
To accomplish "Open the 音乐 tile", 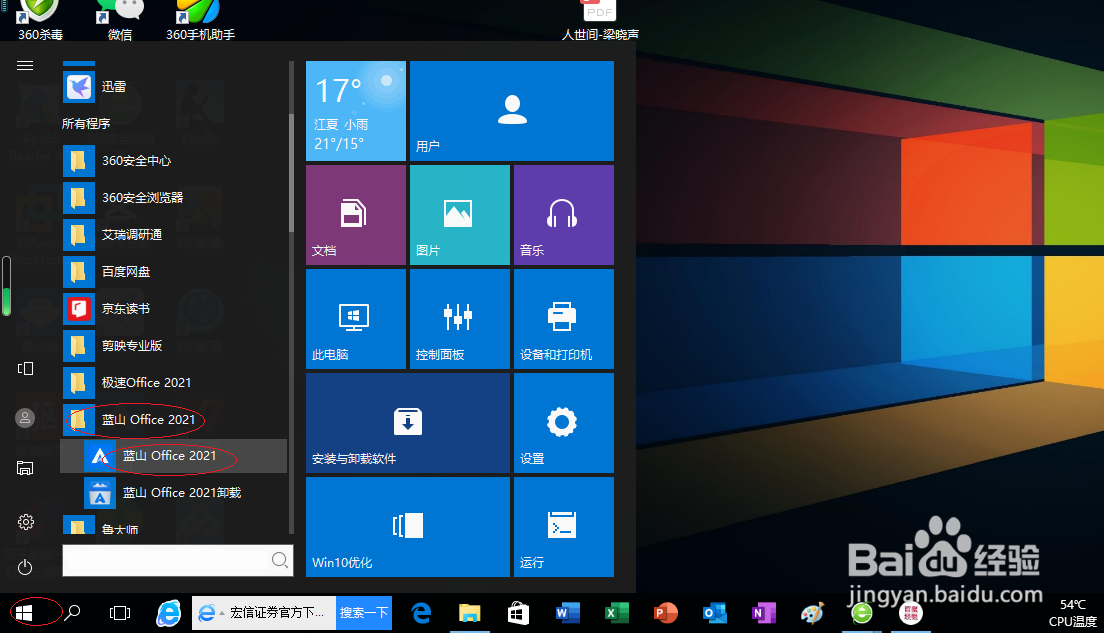I will click(x=564, y=215).
